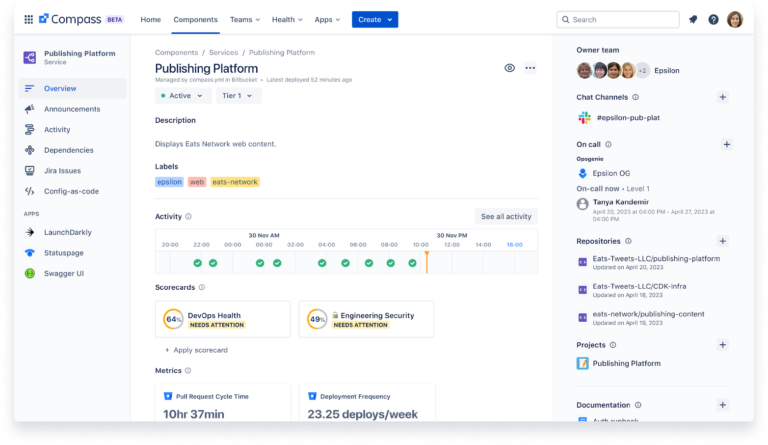Add a new chat channel with plus

(723, 97)
